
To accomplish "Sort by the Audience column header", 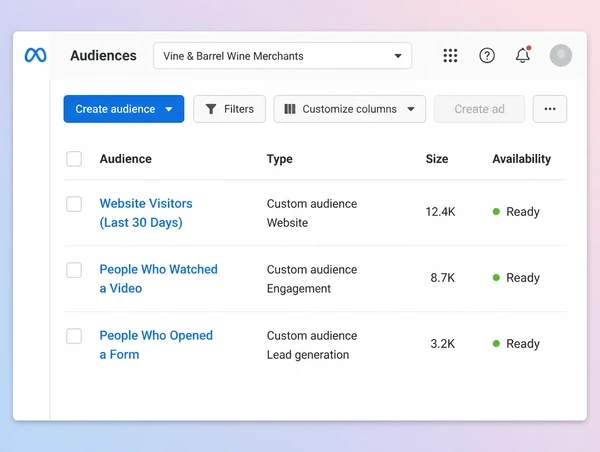I will coord(126,159).
